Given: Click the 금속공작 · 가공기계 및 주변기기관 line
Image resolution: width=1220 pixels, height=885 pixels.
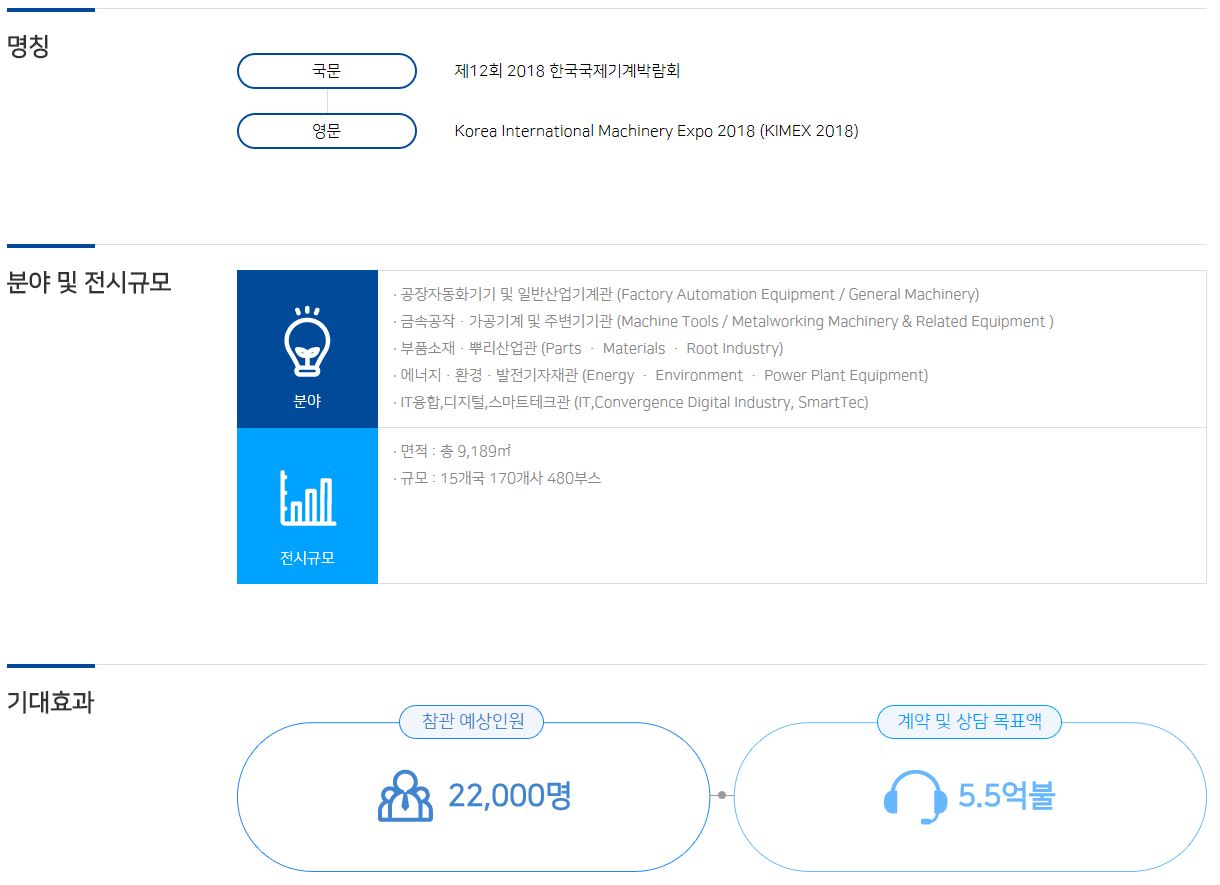Looking at the screenshot, I should [723, 321].
